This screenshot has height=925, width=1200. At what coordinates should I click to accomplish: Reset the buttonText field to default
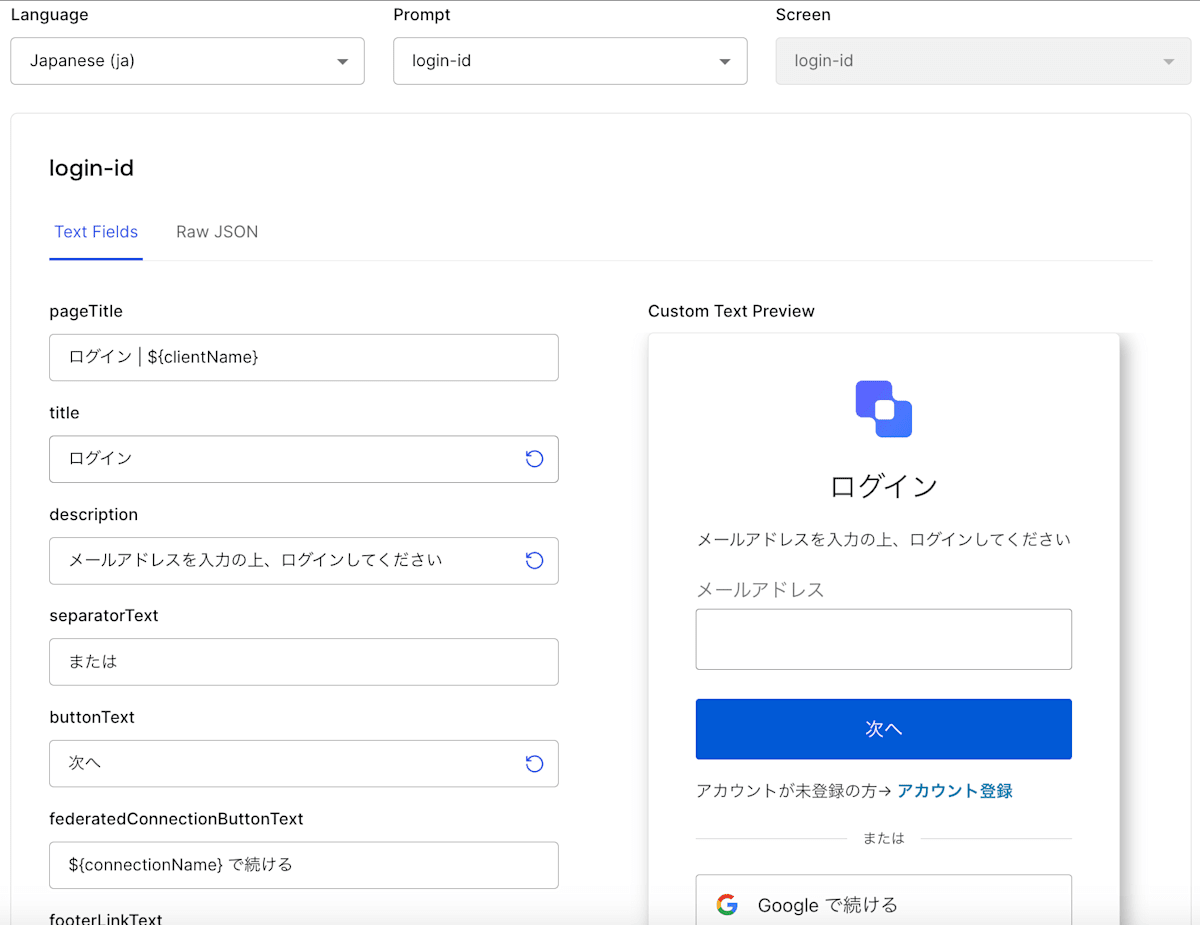tap(534, 764)
